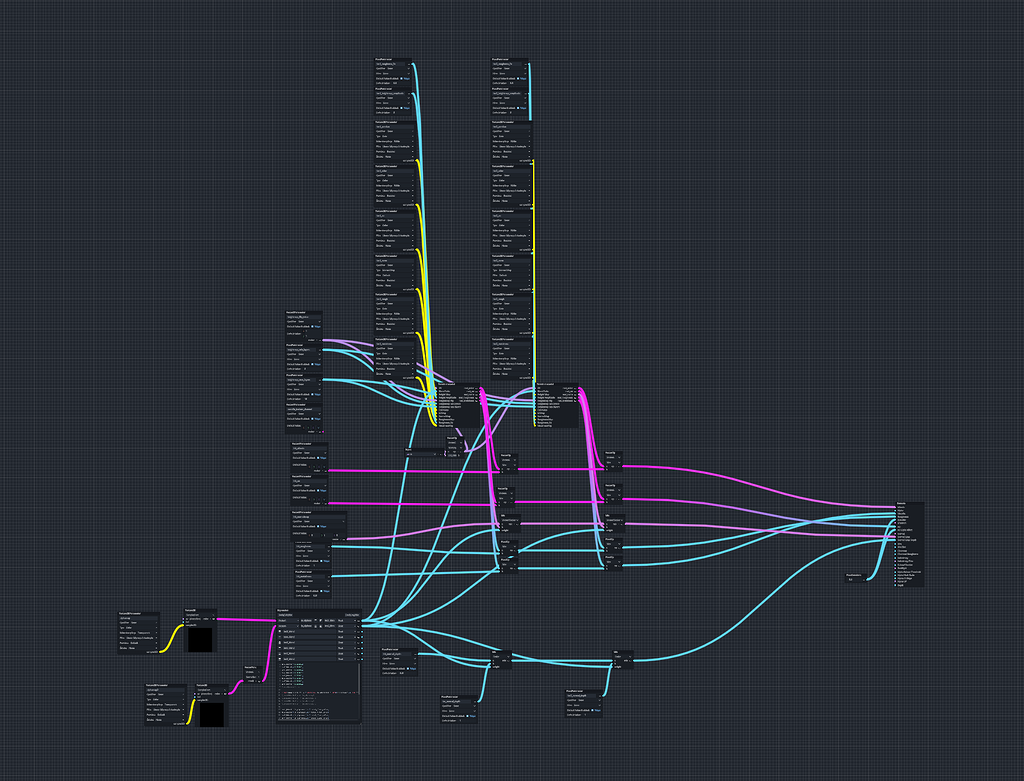
Task: Toggle the checkbox in the bottom-right FloatParameter node
Action: tap(590, 708)
